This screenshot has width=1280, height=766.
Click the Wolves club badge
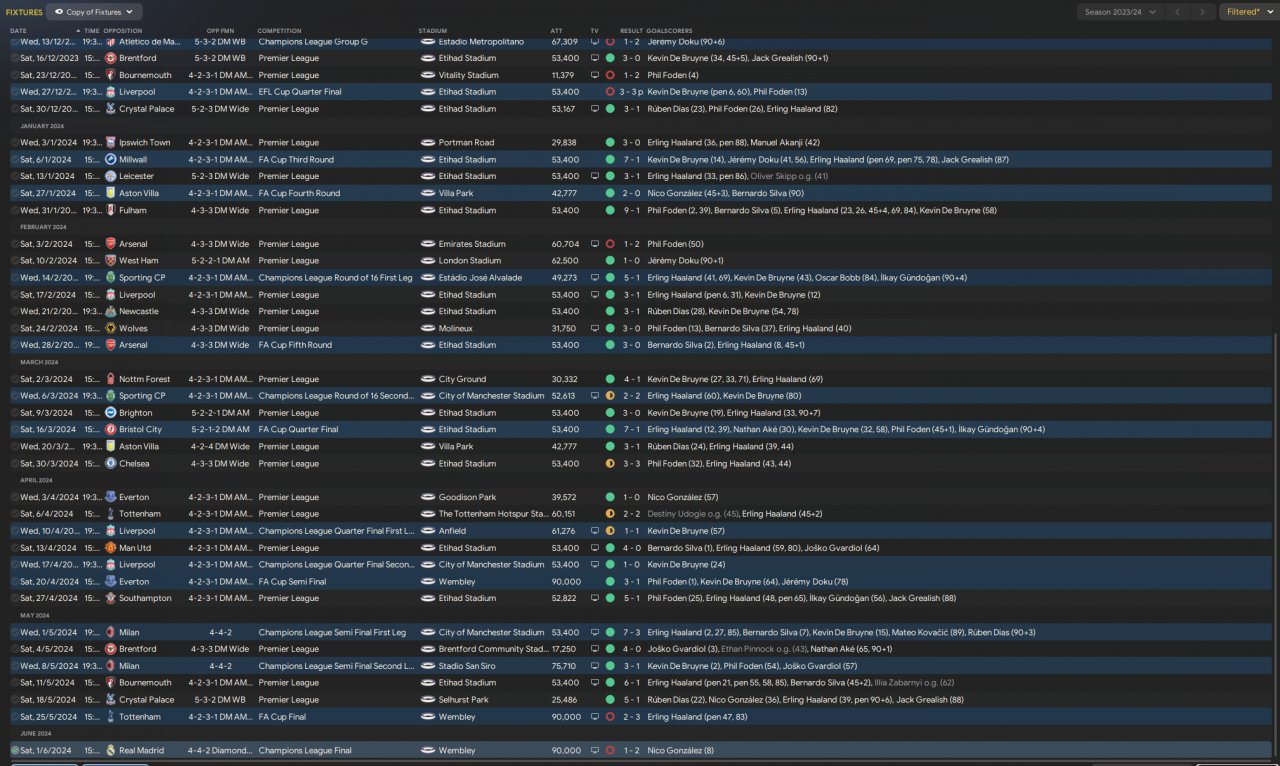pos(111,328)
